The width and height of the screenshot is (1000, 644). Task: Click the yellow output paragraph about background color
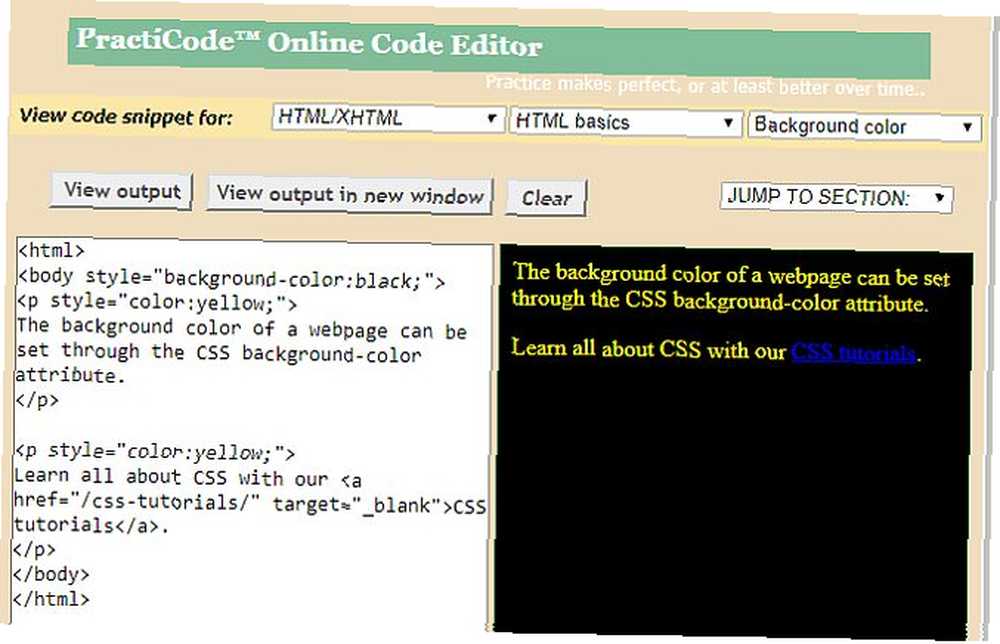coord(730,288)
